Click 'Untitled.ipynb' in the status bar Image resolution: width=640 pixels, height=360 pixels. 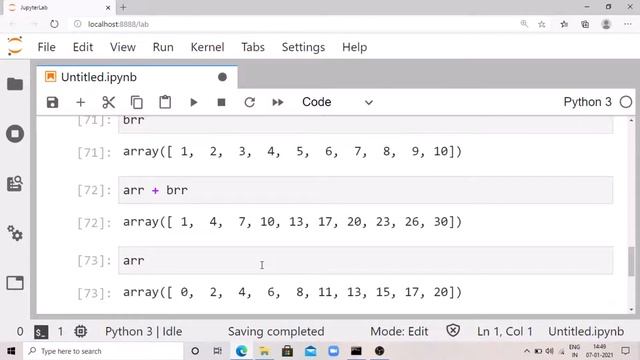[x=586, y=331]
